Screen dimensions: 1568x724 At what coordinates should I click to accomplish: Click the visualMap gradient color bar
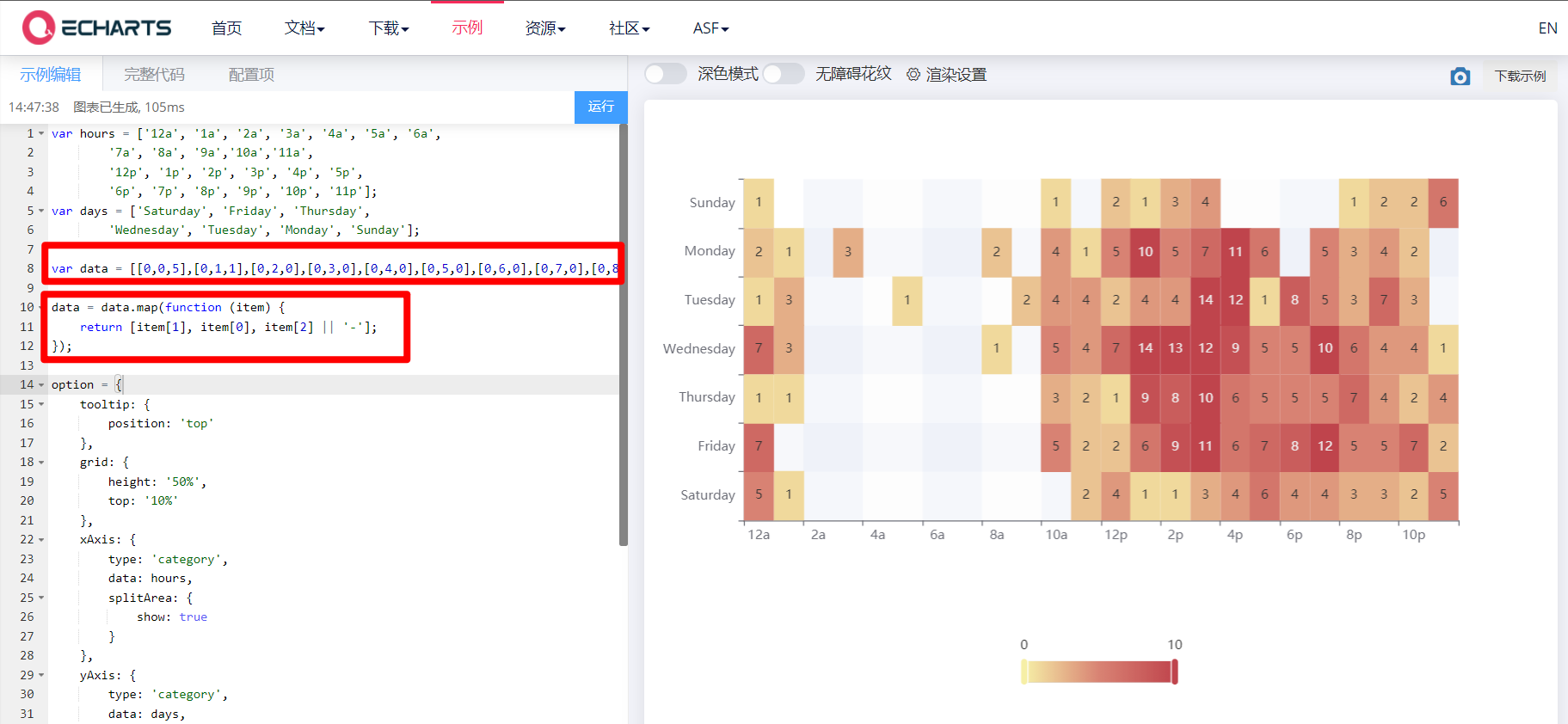click(x=1099, y=672)
